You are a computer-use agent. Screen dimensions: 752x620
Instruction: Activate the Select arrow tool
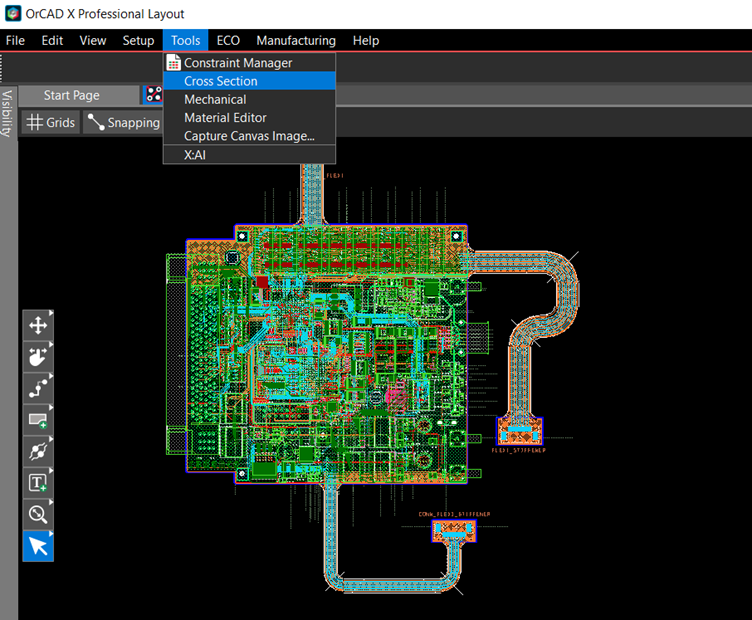[38, 546]
